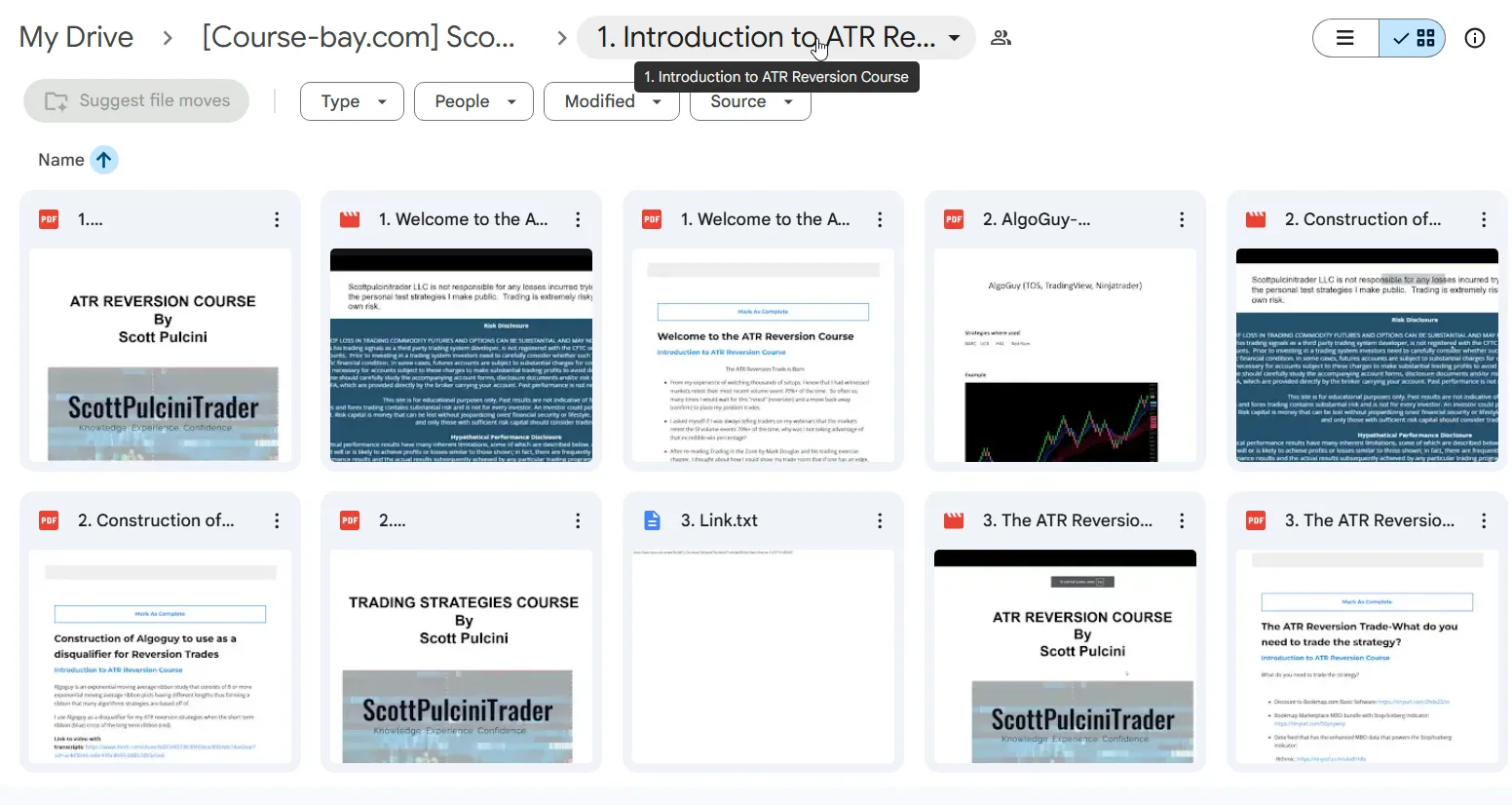Viewport: 1512px width, 805px height.
Task: Reverse sort direction with the up arrow
Action: pyautogui.click(x=104, y=160)
